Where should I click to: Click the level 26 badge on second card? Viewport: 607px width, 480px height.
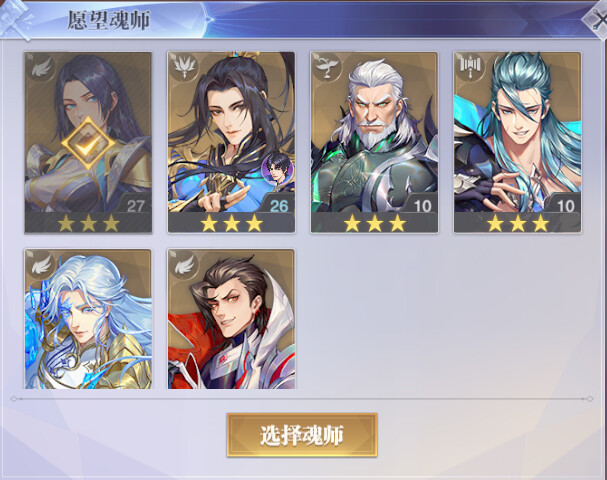coord(278,204)
